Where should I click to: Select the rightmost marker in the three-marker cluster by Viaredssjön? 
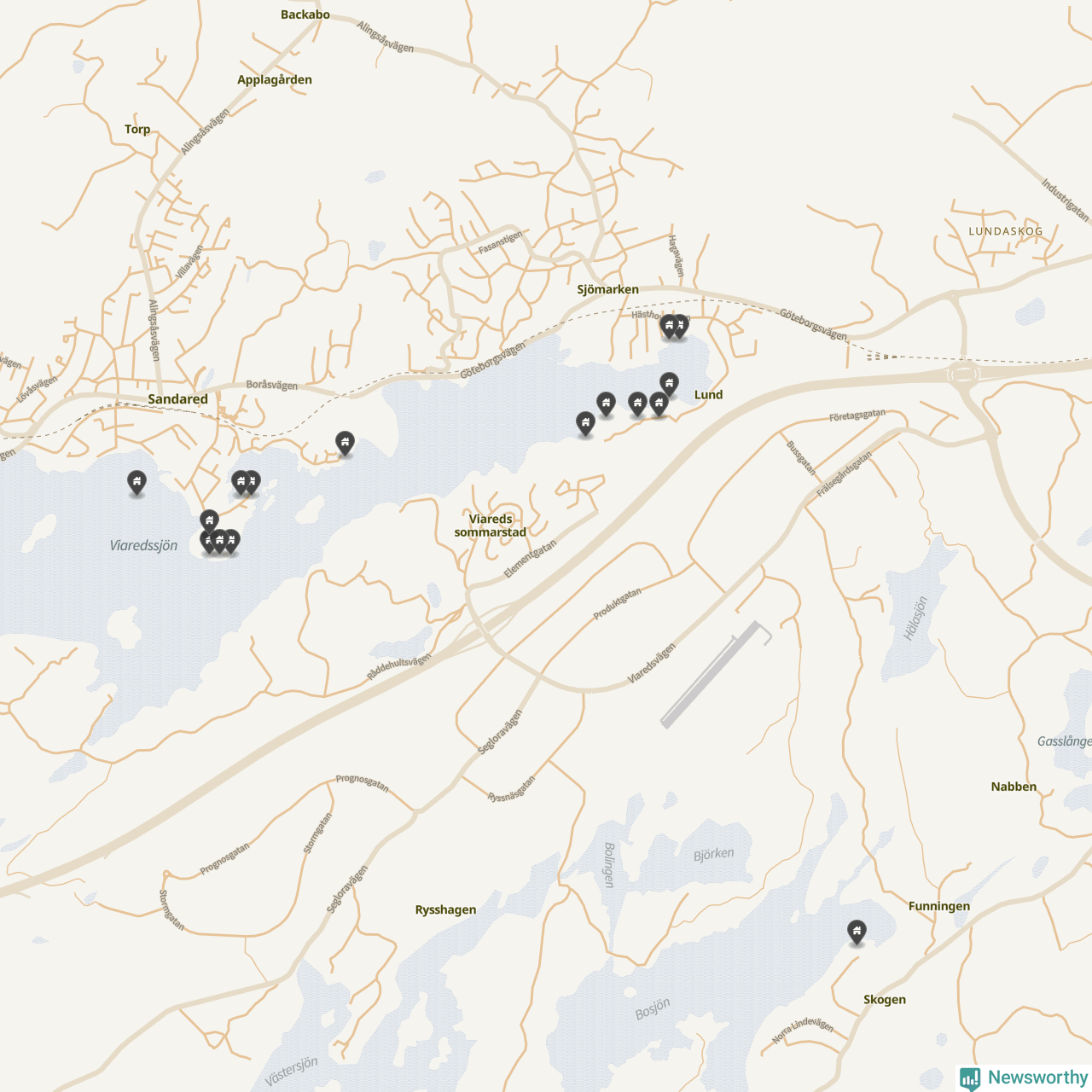(x=231, y=541)
